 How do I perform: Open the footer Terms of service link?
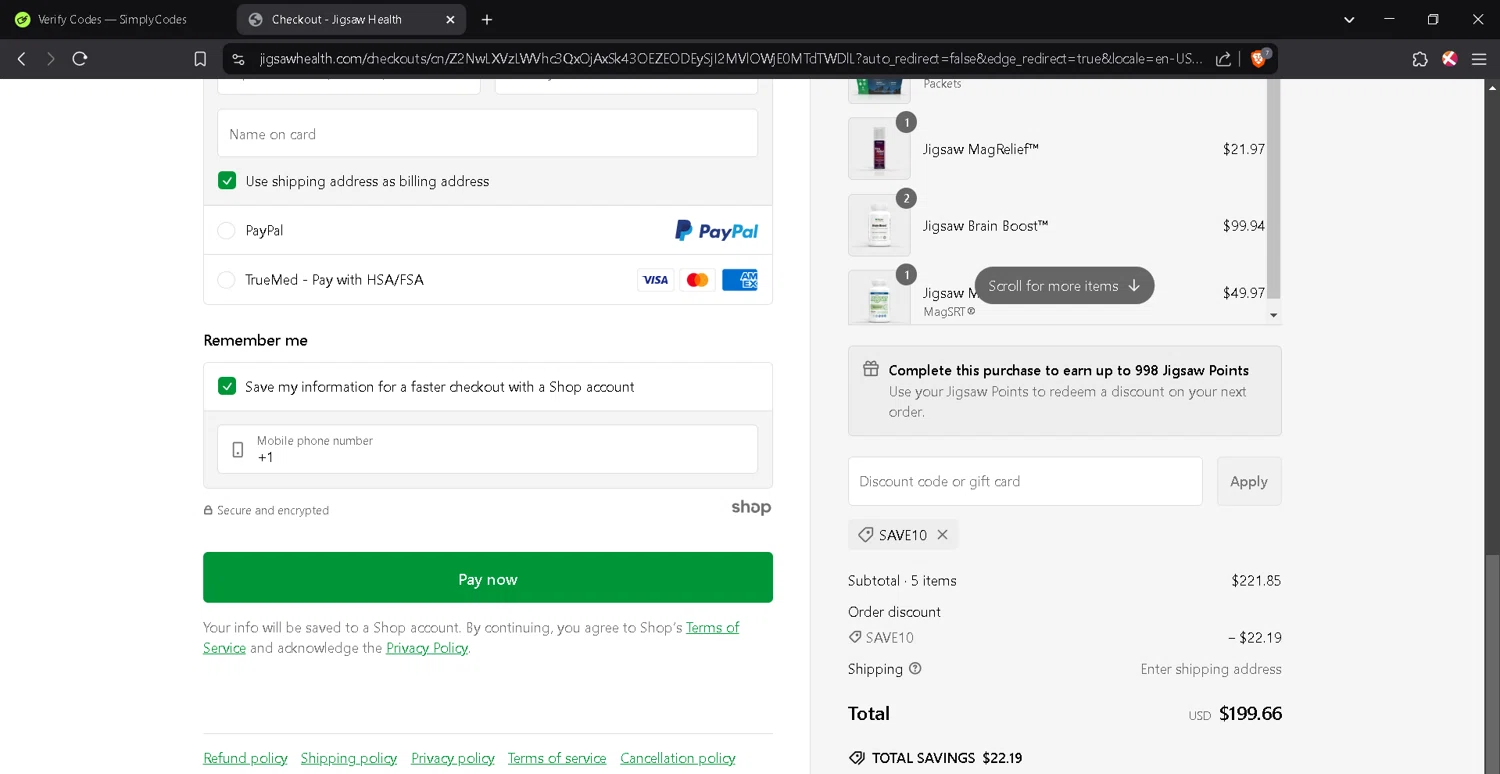[x=557, y=758]
